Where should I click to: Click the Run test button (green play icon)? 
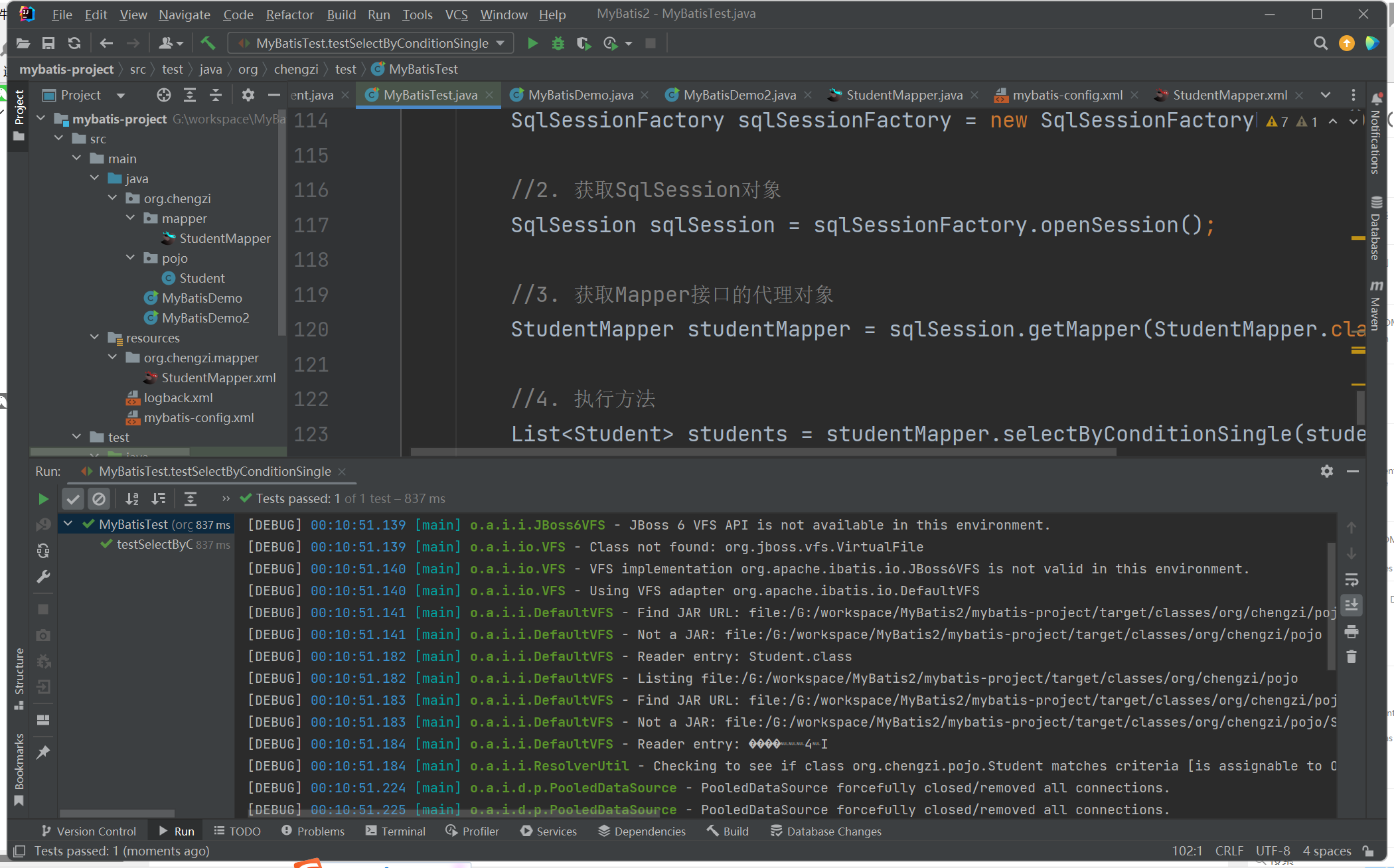[x=41, y=497]
